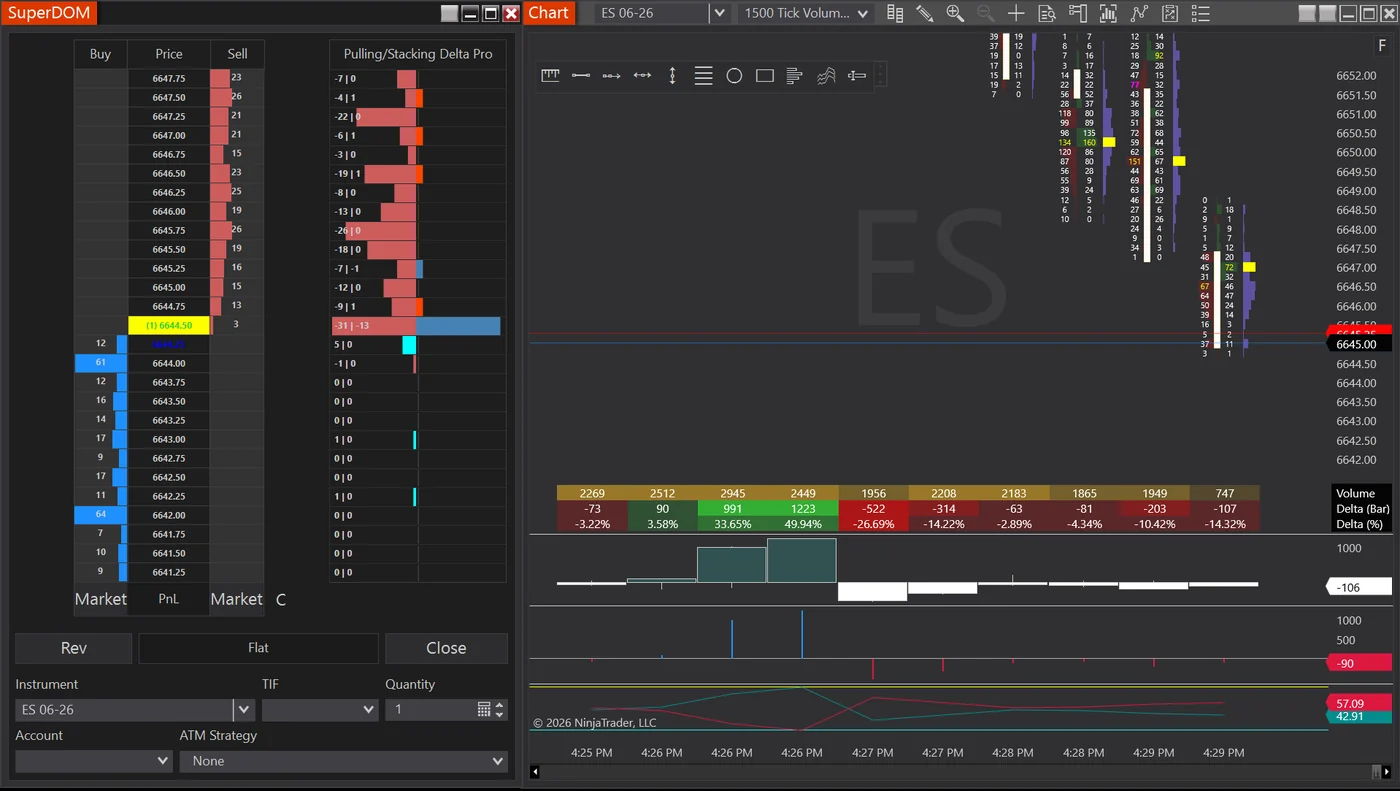Screen dimensions: 1400x791
Task: Select the stacked horizontal lines tool
Action: (x=703, y=75)
